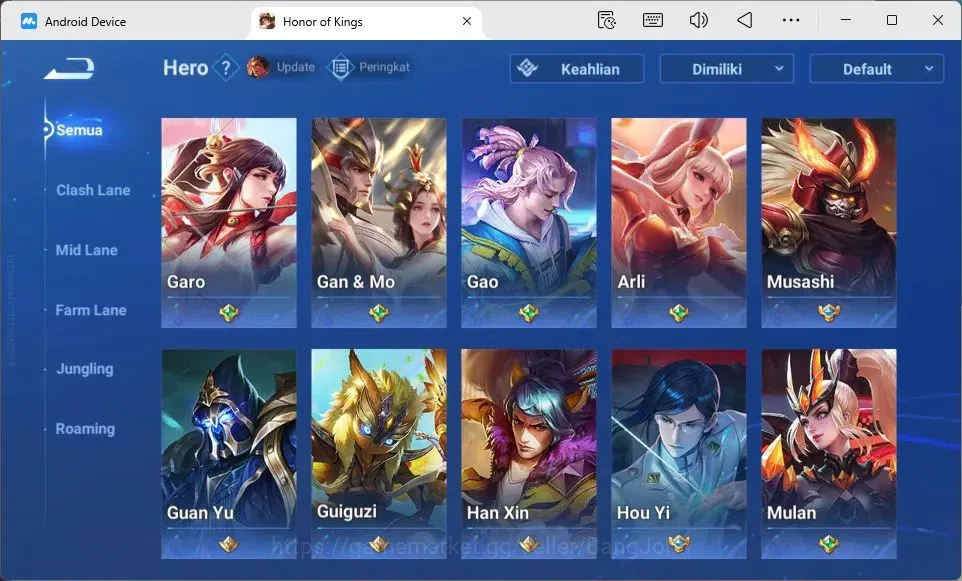Click Musashi's mastery badge icon
Image resolution: width=962 pixels, height=581 pixels.
829,313
